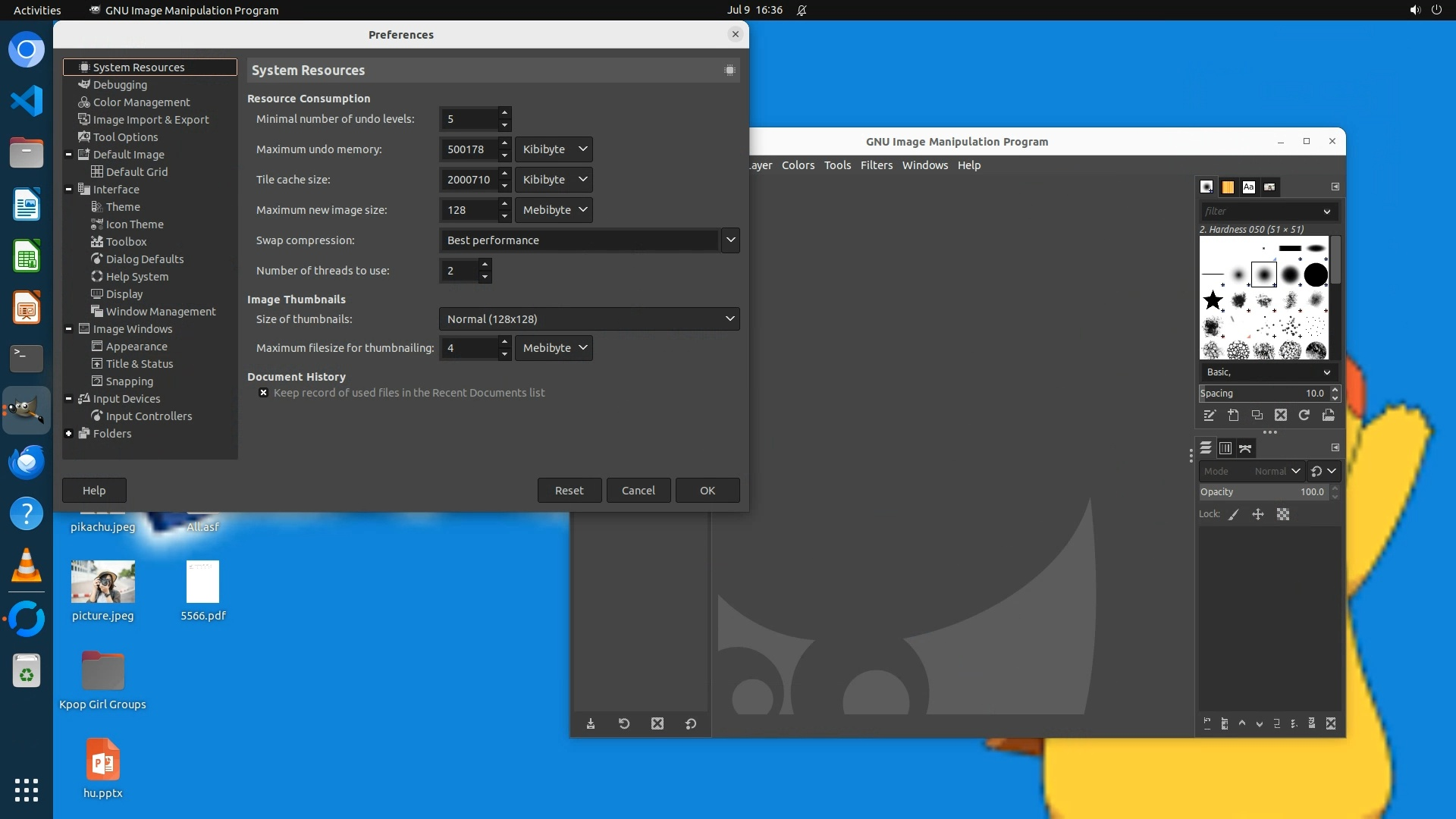Select the black star brush thumbnail
This screenshot has width=1456, height=819.
coord(1213,300)
